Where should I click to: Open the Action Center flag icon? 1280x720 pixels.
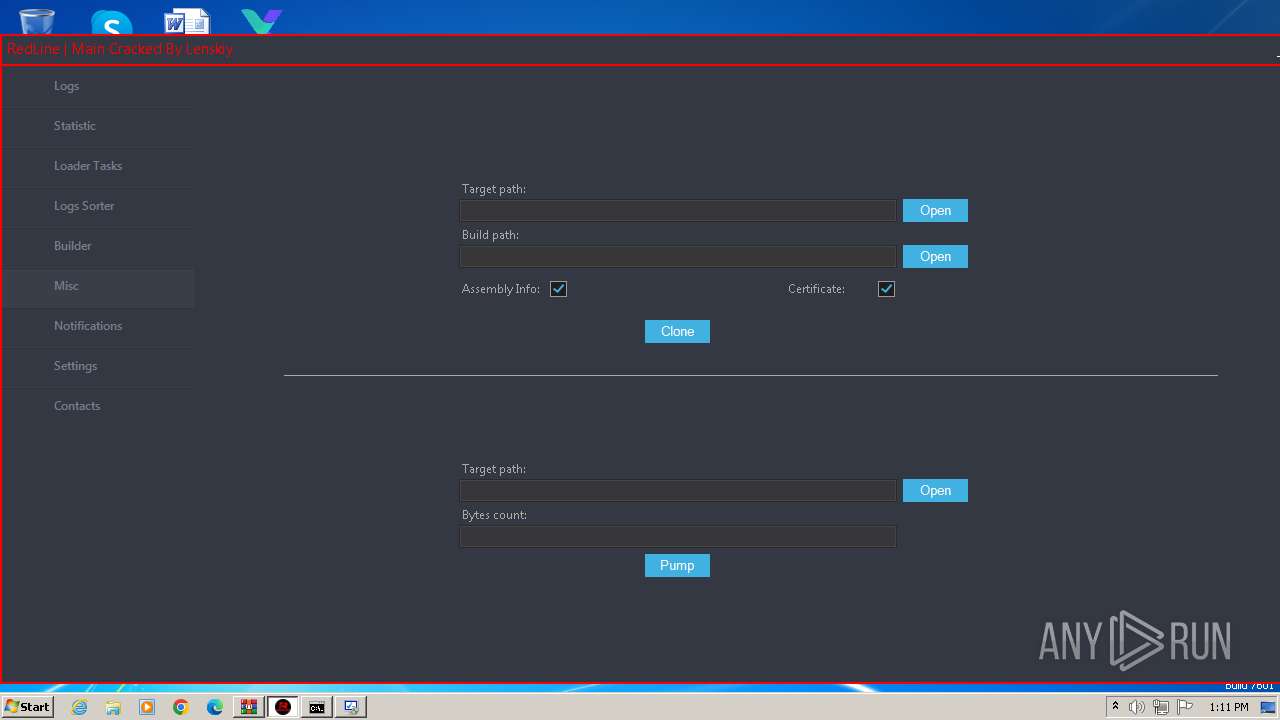coord(1185,707)
